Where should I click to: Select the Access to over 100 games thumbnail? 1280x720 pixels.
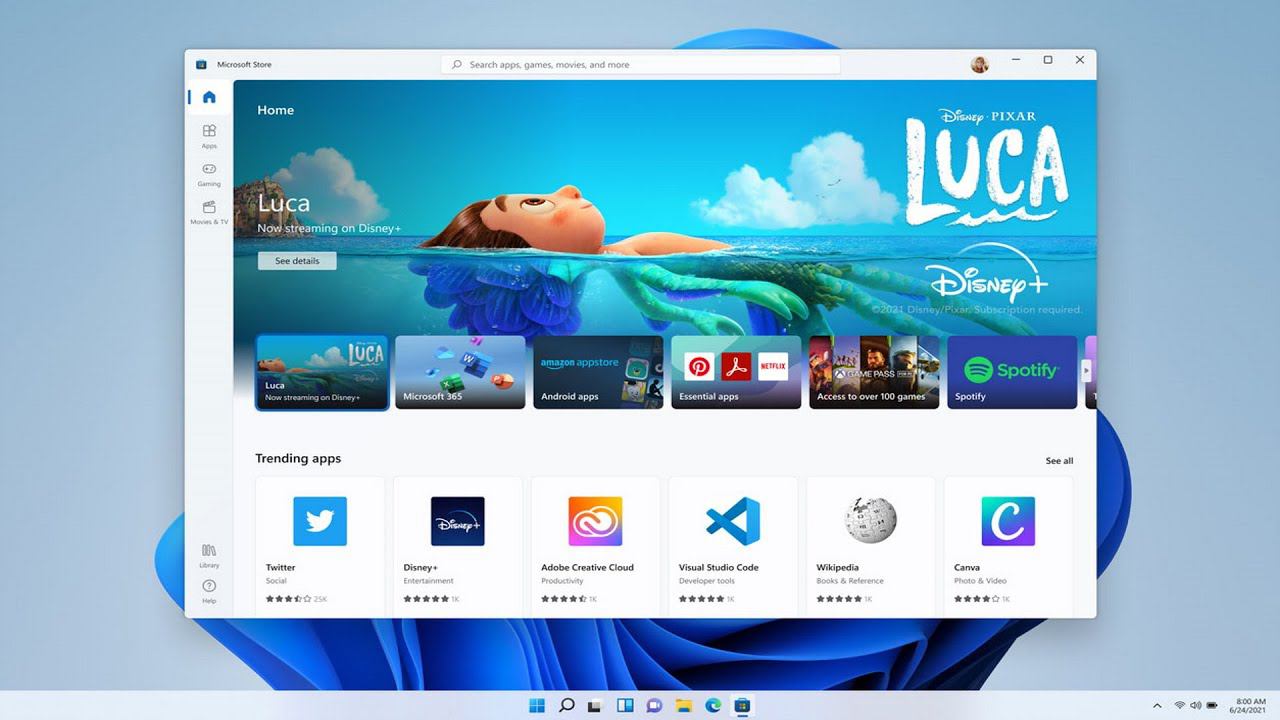tap(874, 372)
